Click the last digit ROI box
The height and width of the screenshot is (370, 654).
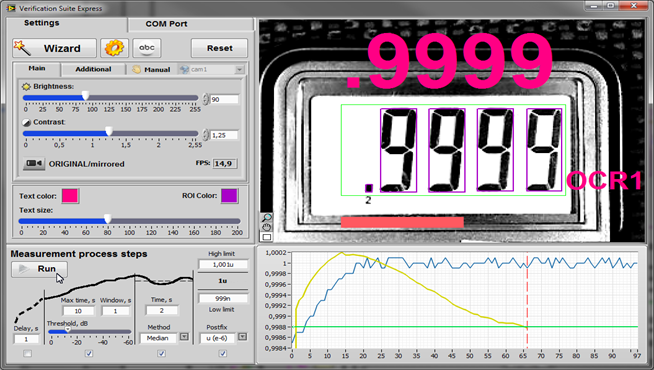[x=544, y=150]
